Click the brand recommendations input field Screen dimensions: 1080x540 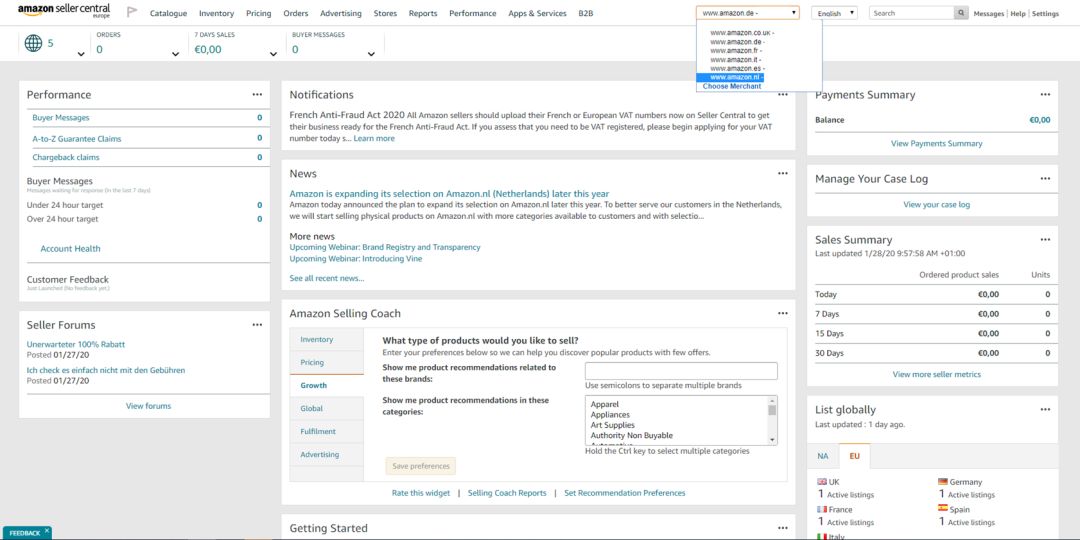click(x=680, y=371)
